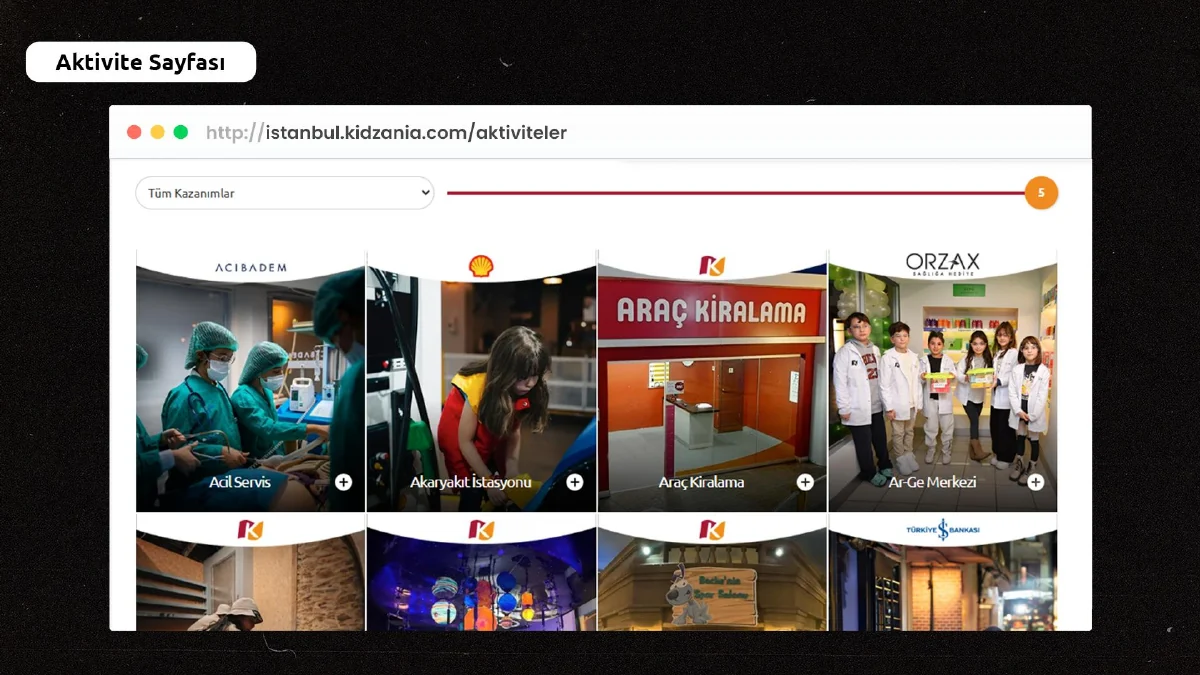Click the Acil Servis title
Image resolution: width=1200 pixels, height=675 pixels.
click(240, 482)
